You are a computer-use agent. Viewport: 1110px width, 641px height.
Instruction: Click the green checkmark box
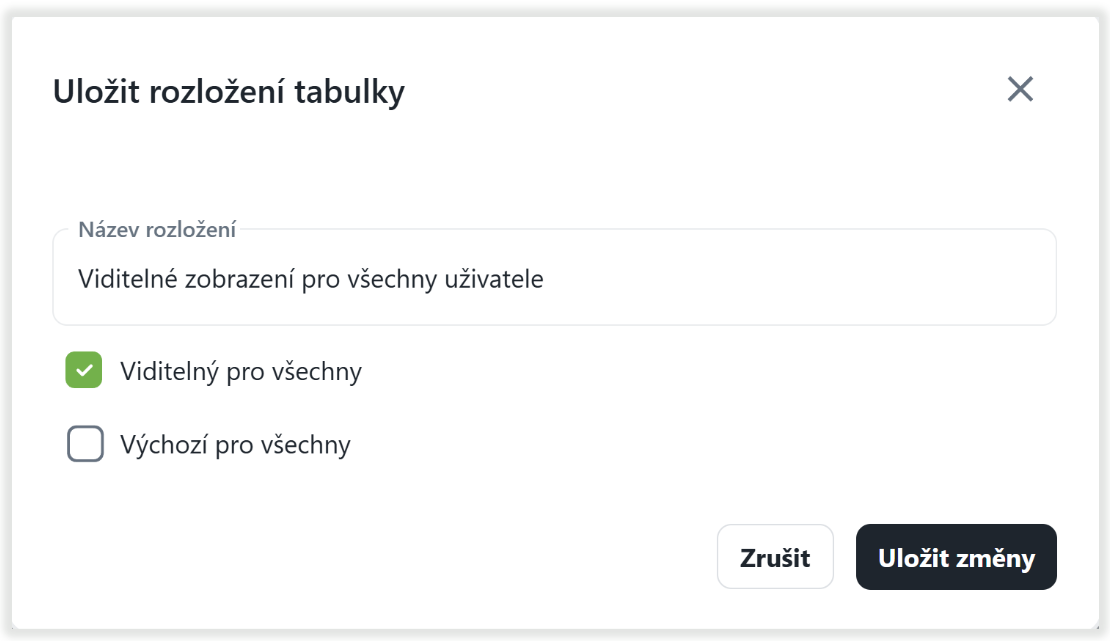pos(84,371)
